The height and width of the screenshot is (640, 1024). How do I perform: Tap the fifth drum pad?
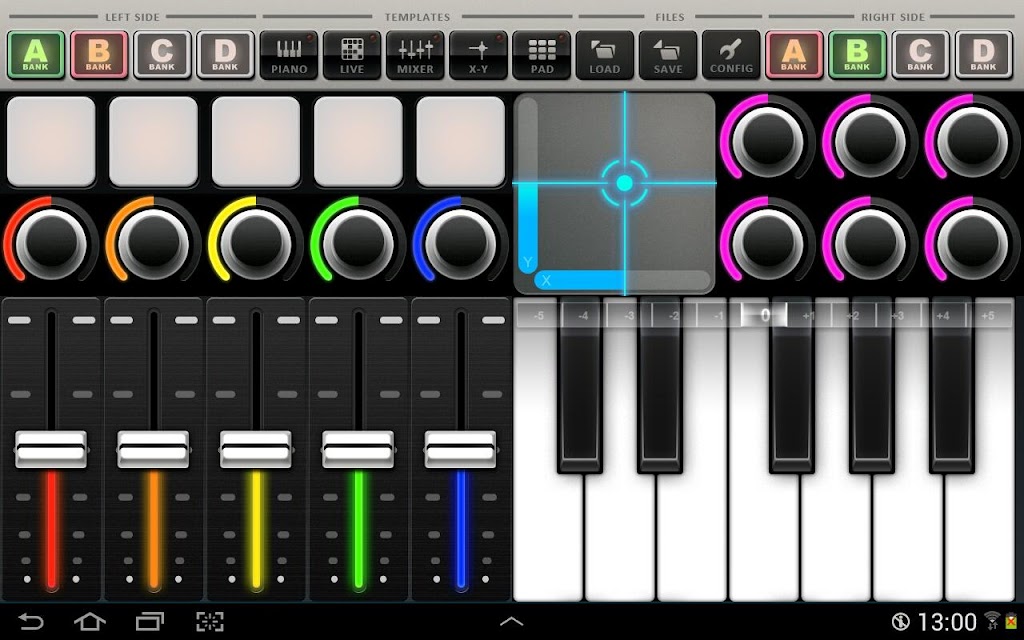click(x=460, y=142)
